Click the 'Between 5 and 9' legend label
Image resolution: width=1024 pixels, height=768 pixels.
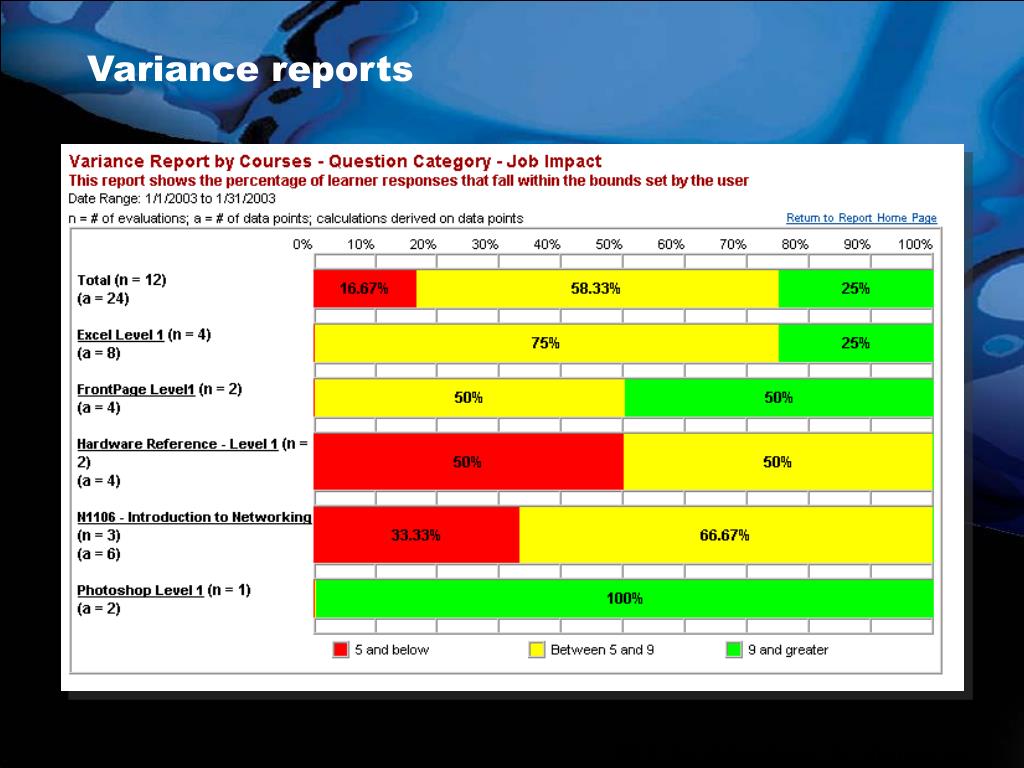tap(602, 650)
